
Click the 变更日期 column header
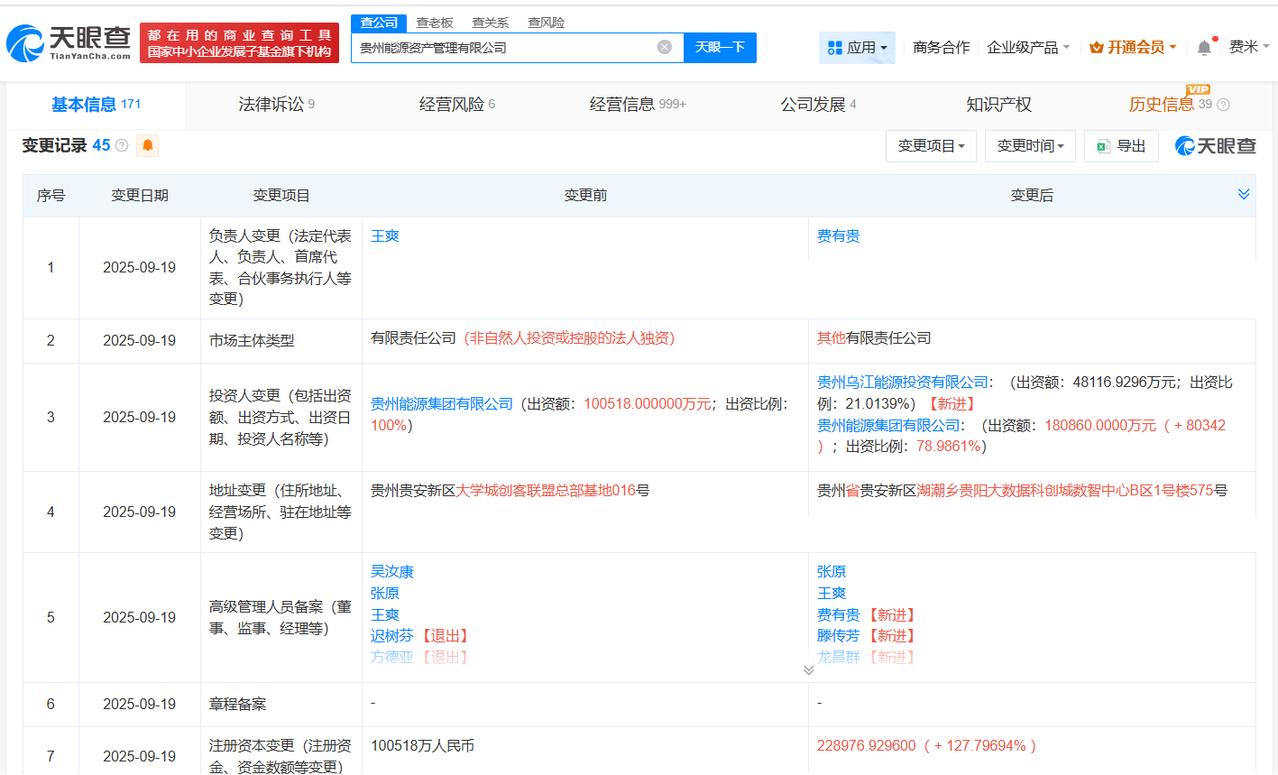pyautogui.click(x=139, y=196)
